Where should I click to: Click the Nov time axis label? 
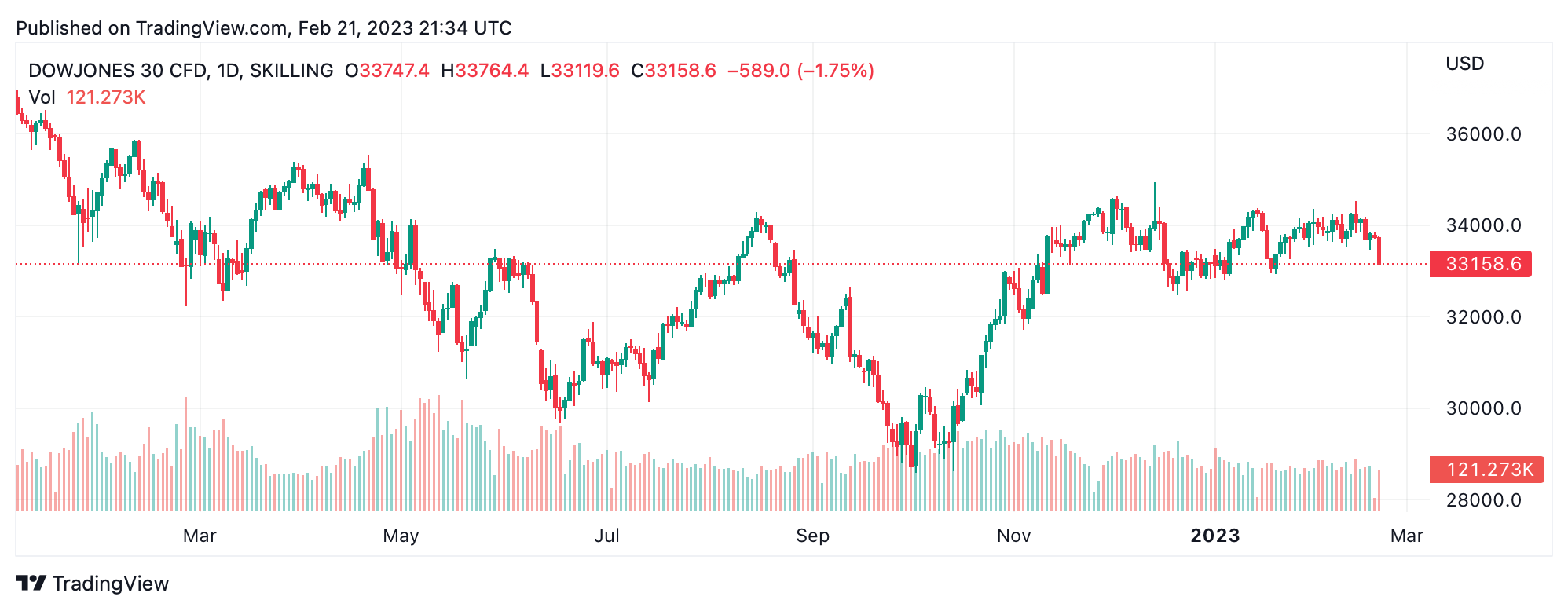coord(1013,536)
